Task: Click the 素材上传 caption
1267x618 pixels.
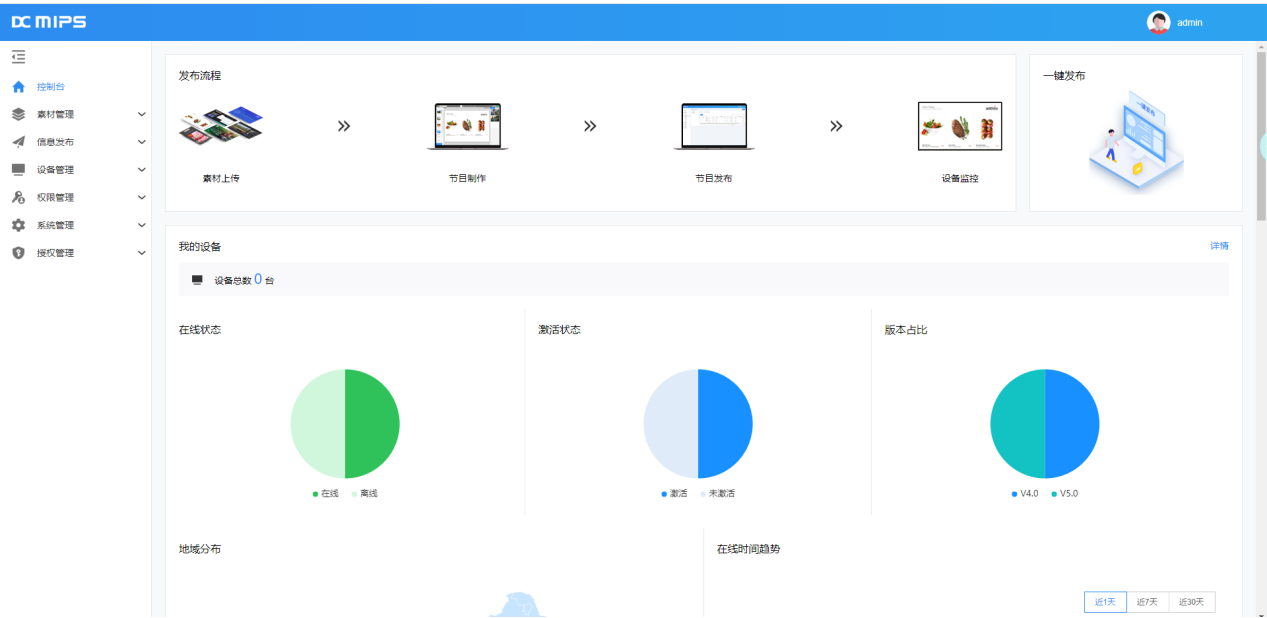Action: tap(221, 178)
